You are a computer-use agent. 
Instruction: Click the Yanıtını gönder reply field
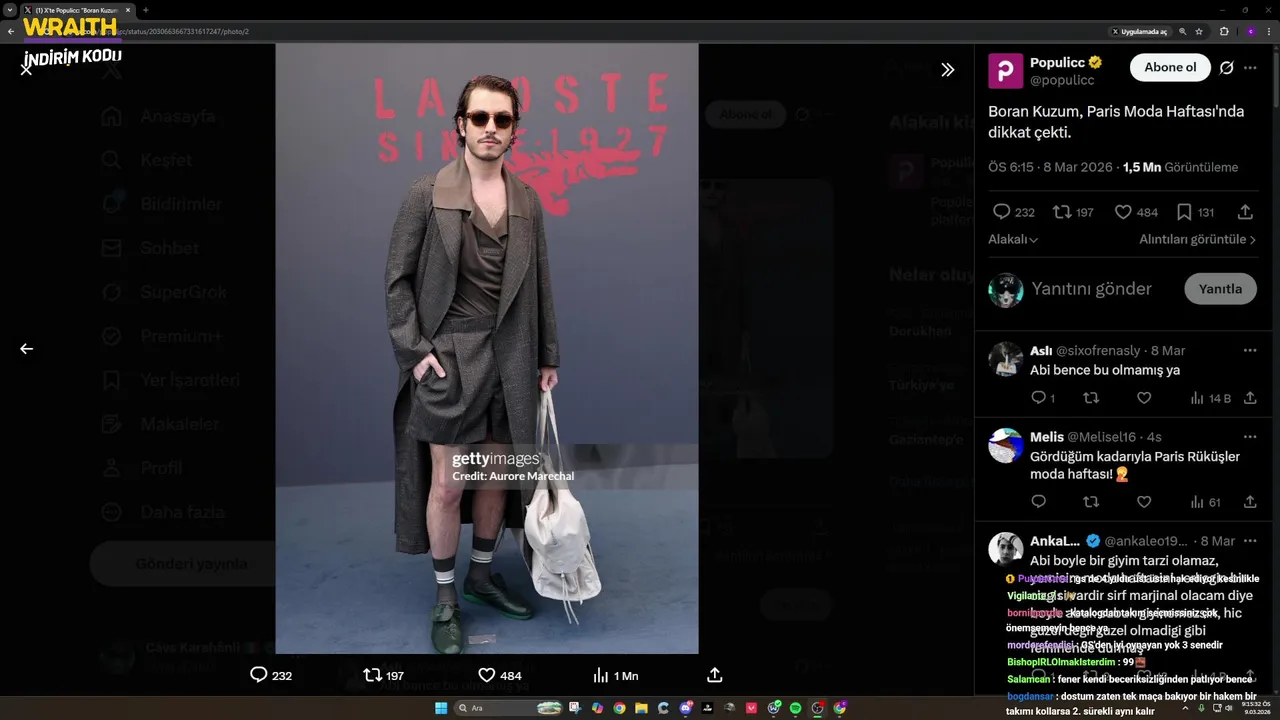click(x=1091, y=289)
